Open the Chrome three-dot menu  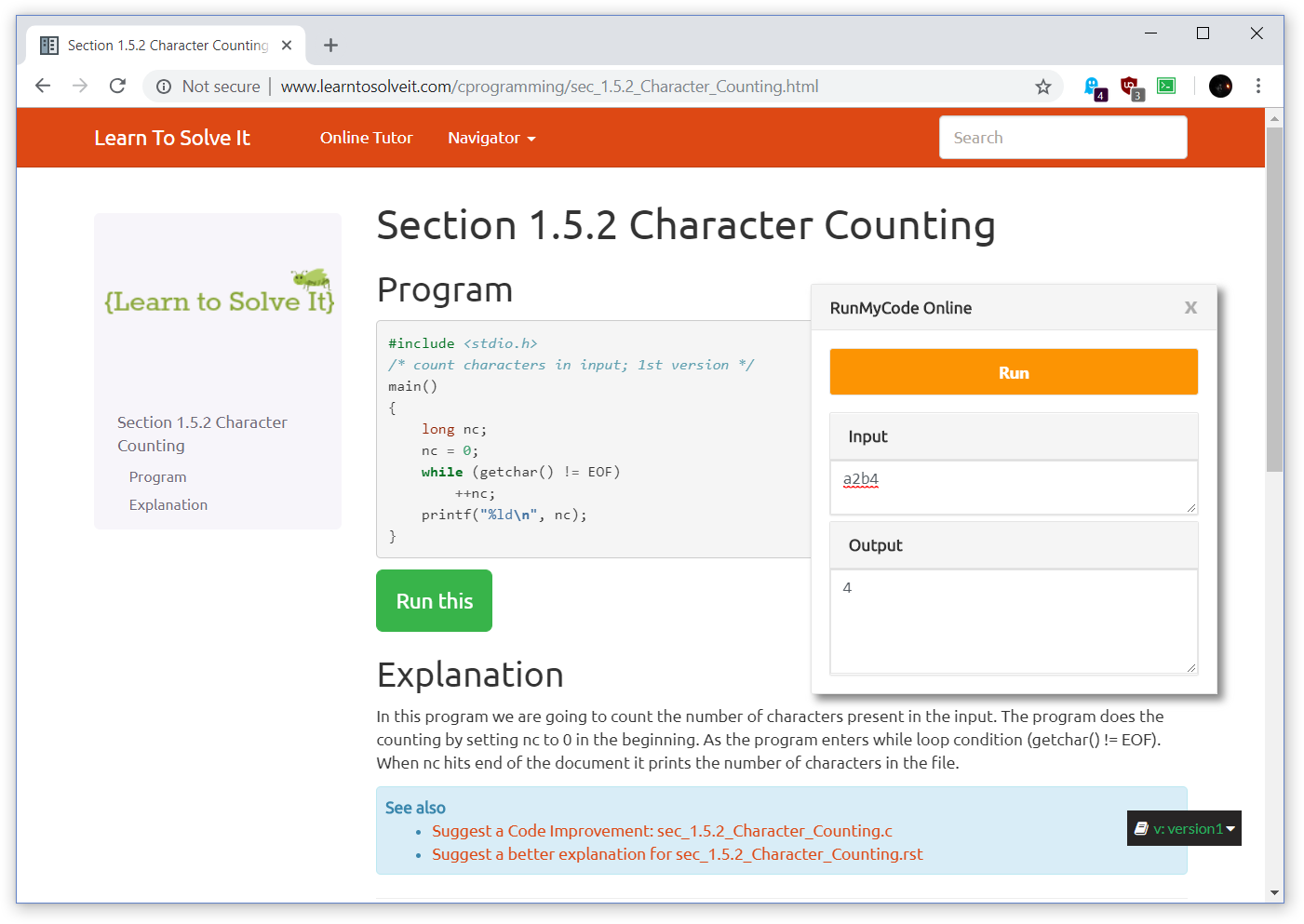tap(1258, 86)
